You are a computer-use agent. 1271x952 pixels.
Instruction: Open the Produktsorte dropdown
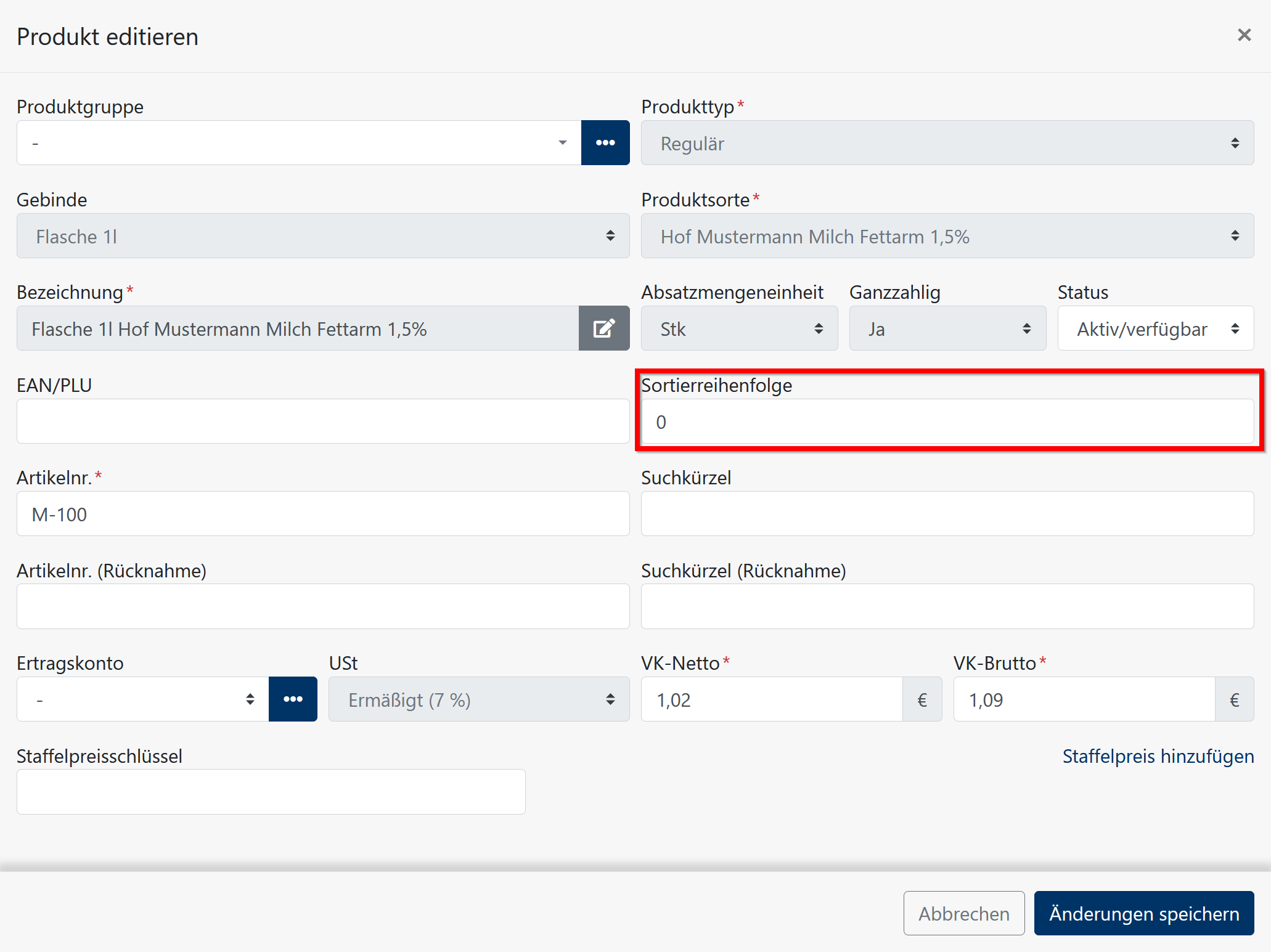(x=947, y=236)
